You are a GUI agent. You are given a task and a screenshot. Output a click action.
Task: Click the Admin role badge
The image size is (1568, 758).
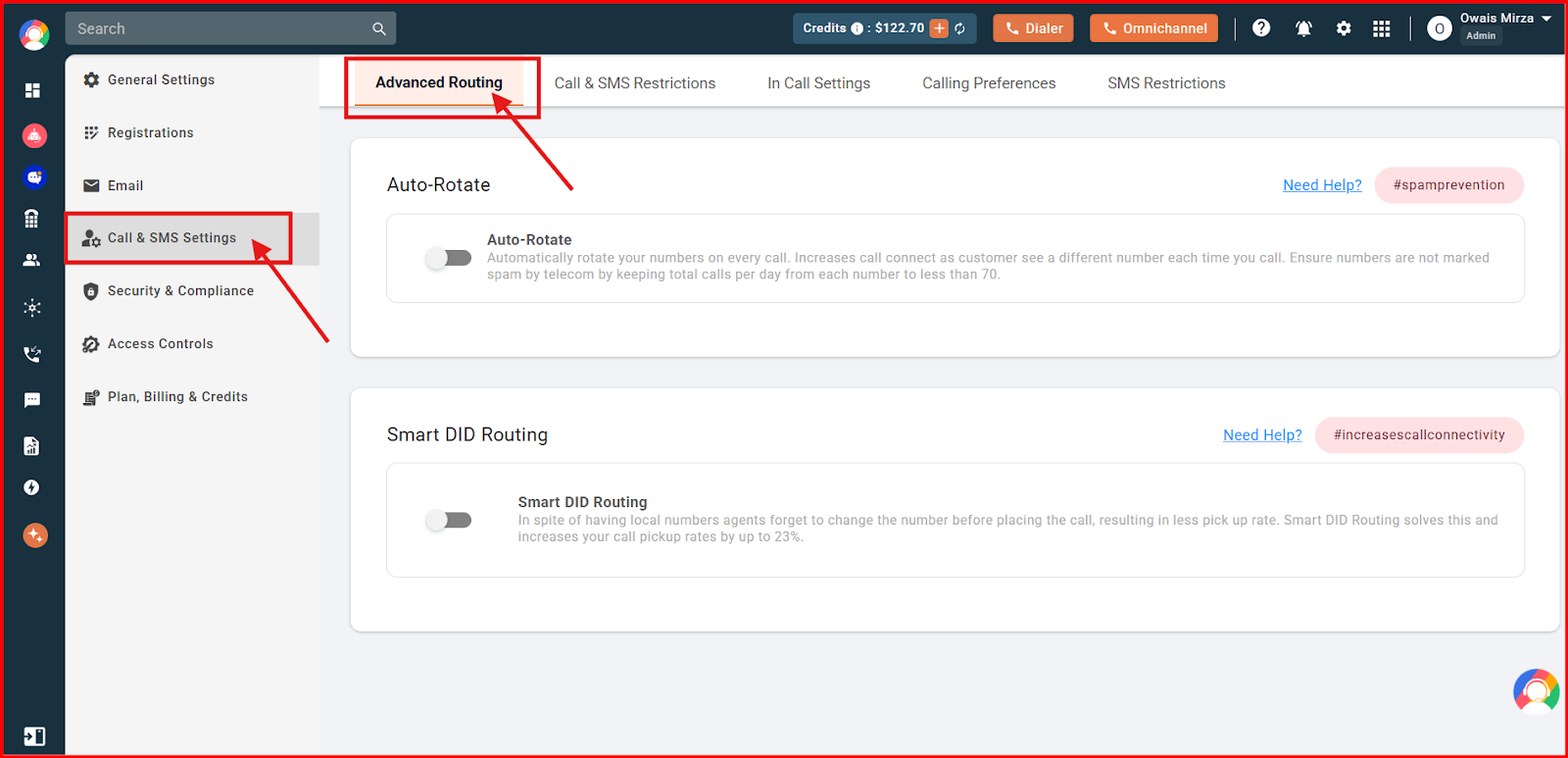click(x=1481, y=35)
